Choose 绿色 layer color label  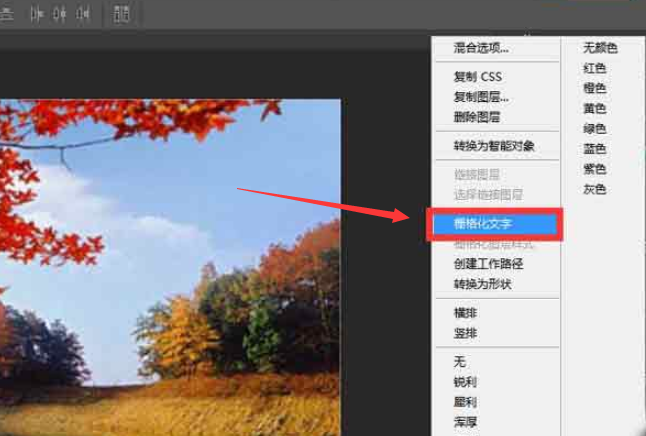click(595, 129)
